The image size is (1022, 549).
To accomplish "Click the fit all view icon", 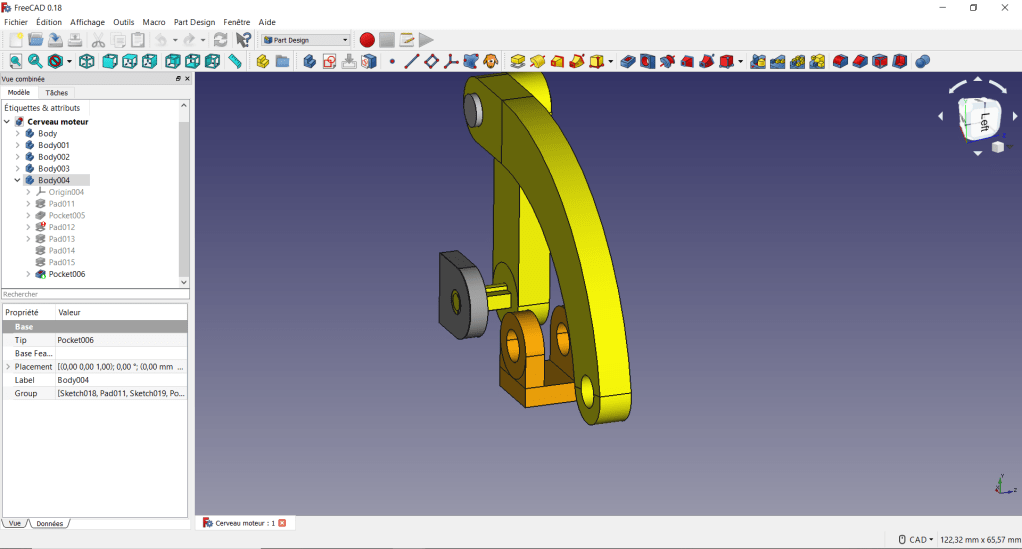I will 14,62.
